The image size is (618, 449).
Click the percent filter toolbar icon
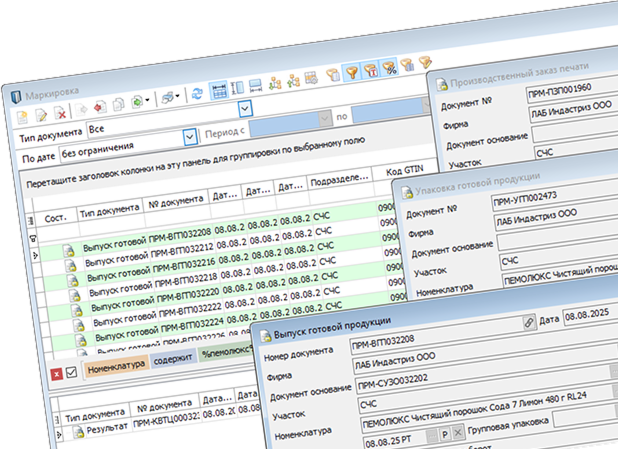[390, 68]
